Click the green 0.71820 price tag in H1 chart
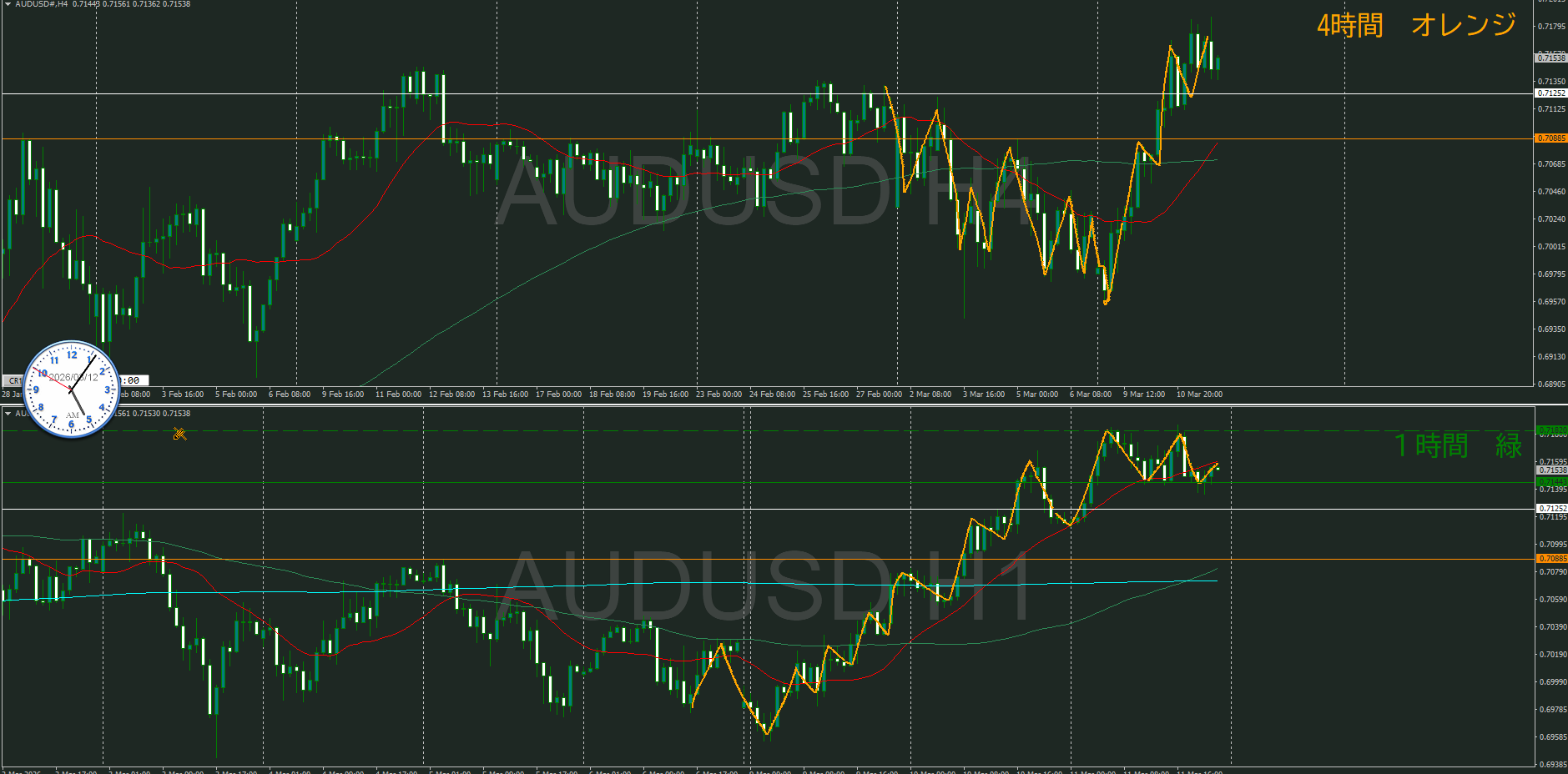 1551,430
